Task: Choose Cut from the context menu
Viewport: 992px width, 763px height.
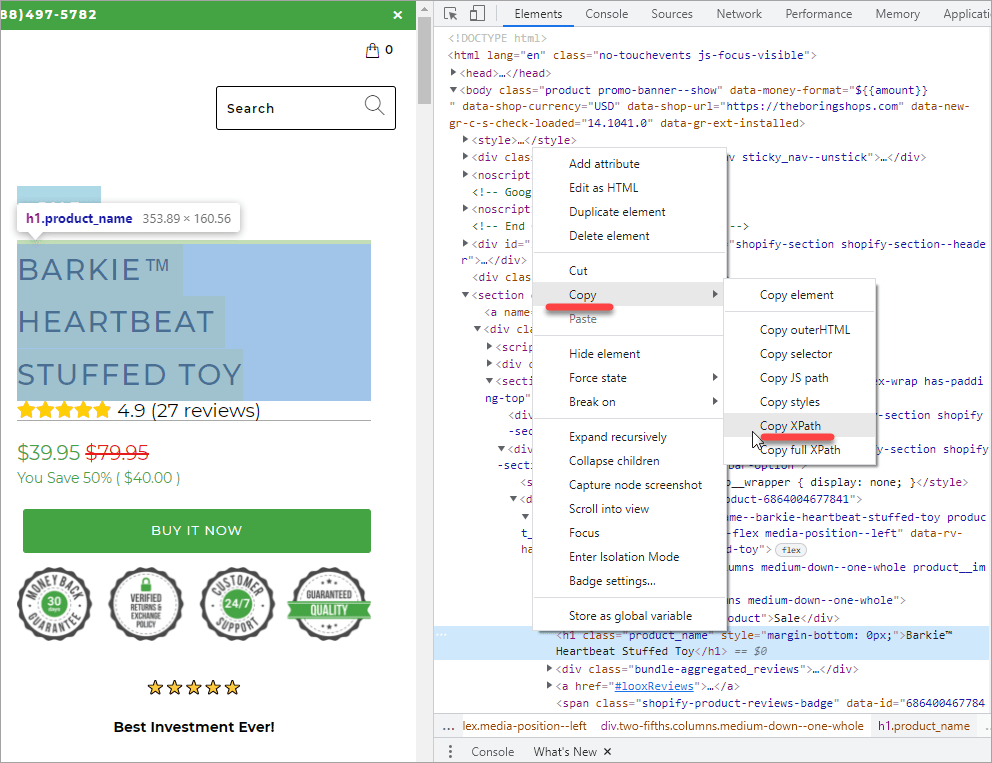Action: tap(629, 271)
